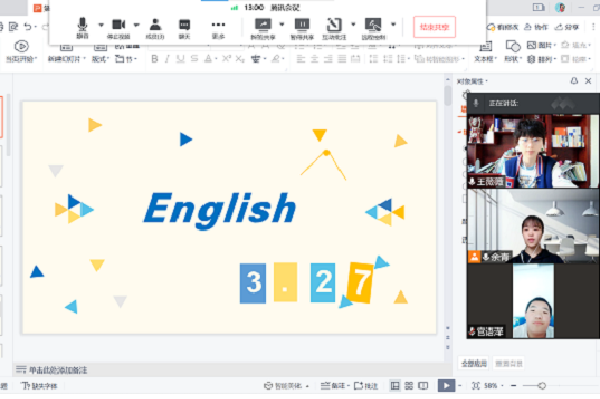Open the Arrange menu
The width and height of the screenshot is (600, 399).
540,59
